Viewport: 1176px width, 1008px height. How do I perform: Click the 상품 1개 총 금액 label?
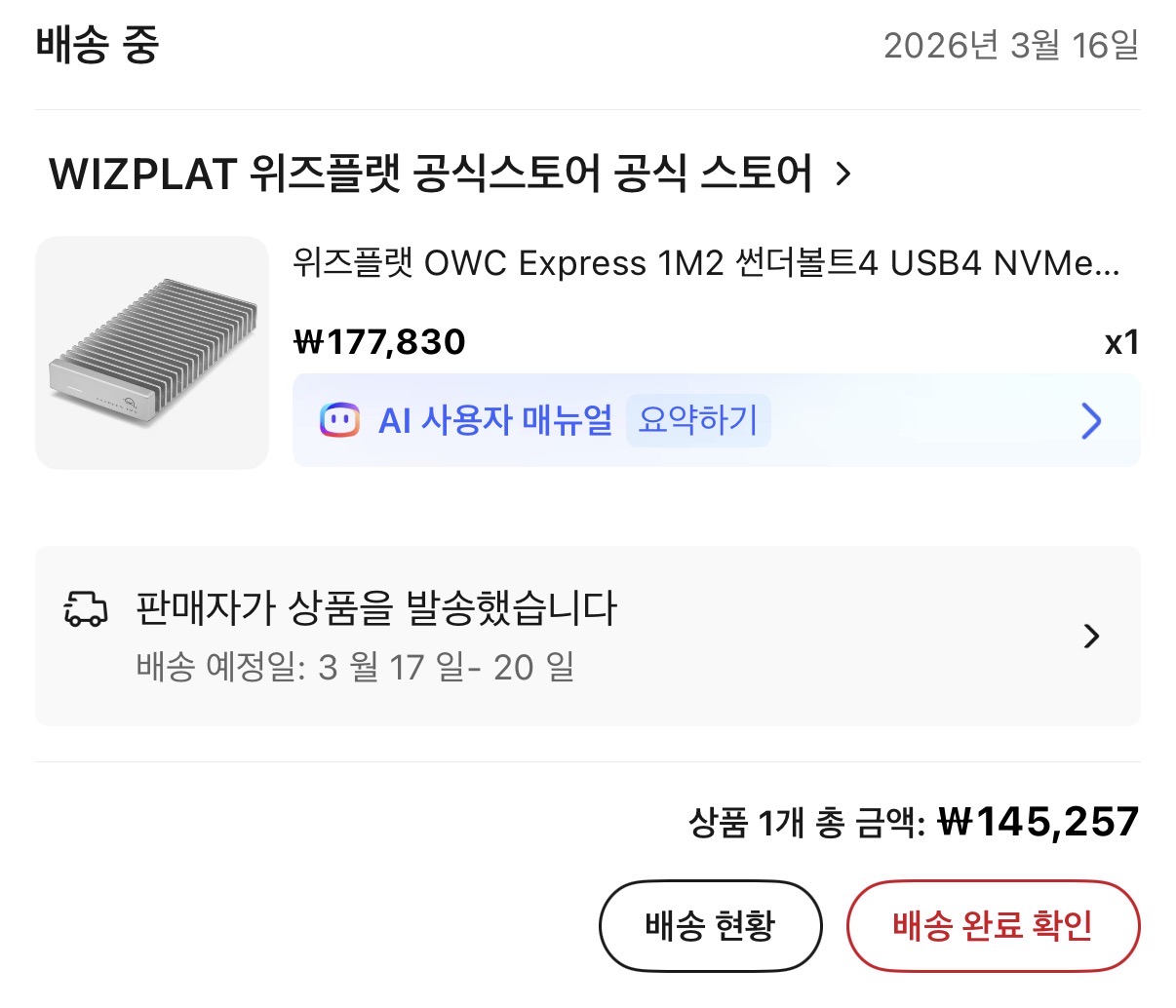(806, 823)
